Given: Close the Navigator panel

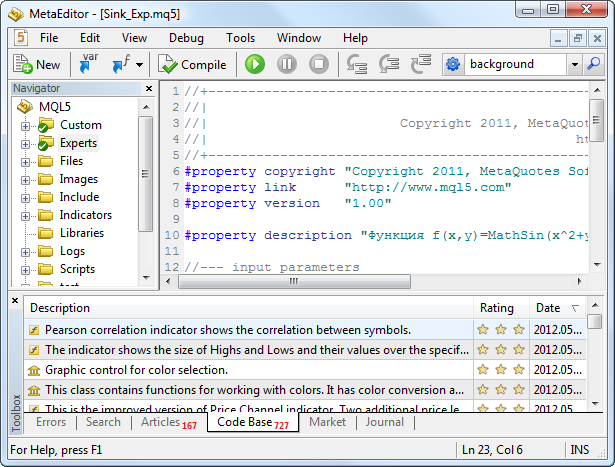Looking at the screenshot, I should click(x=149, y=89).
